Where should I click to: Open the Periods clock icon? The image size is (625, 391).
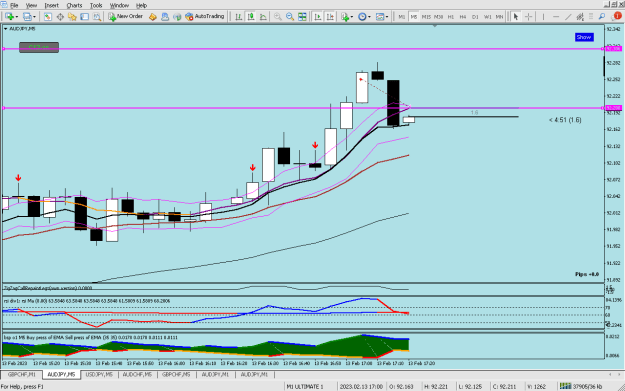pos(362,16)
